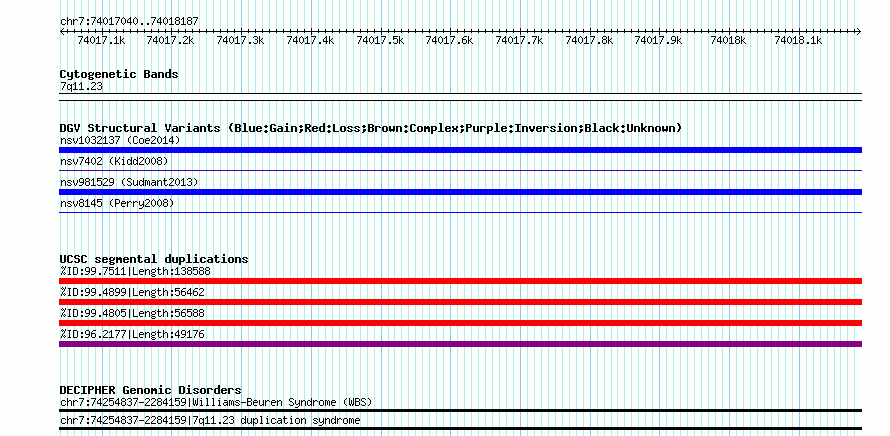890x436 pixels.
Task: Click the %ID:96.2177|Length:49176 label
Action: coord(132,334)
